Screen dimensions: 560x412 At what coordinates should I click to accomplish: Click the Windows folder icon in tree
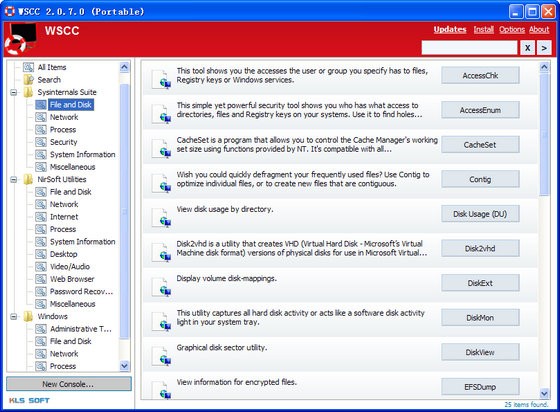[28, 316]
